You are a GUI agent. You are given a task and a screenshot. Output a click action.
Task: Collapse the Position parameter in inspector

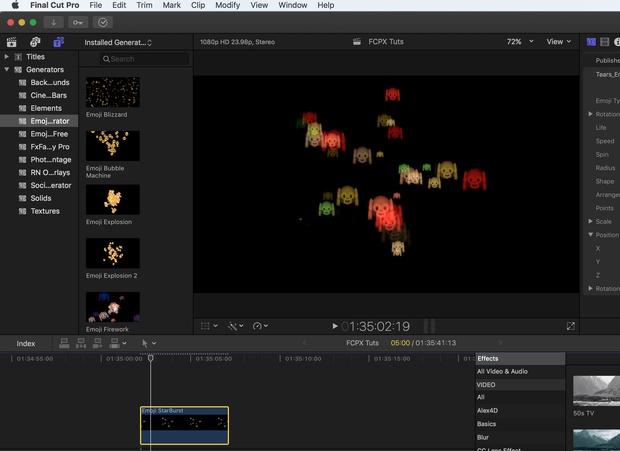coord(590,235)
